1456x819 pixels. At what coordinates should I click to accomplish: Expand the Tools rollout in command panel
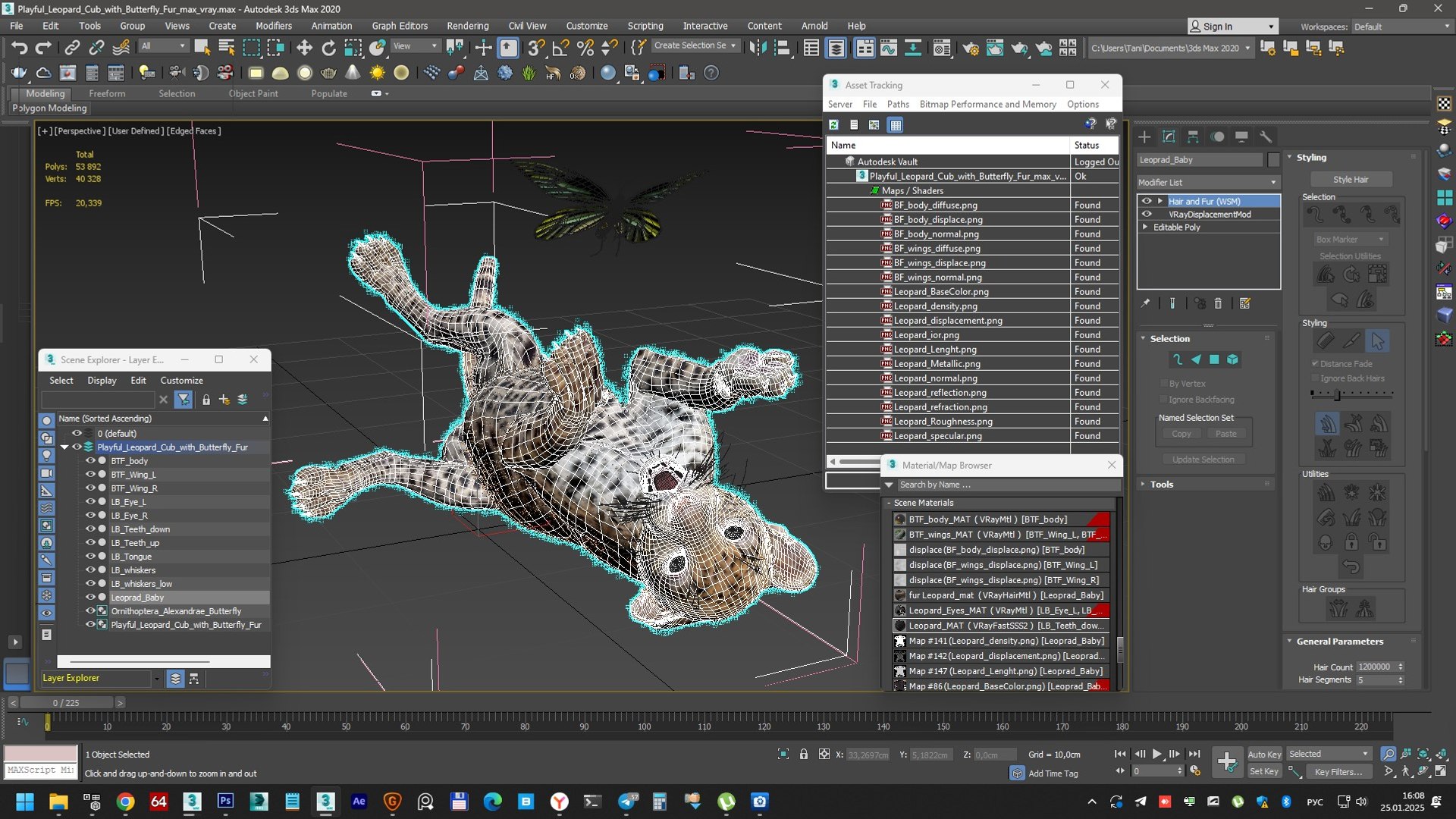(x=1143, y=484)
